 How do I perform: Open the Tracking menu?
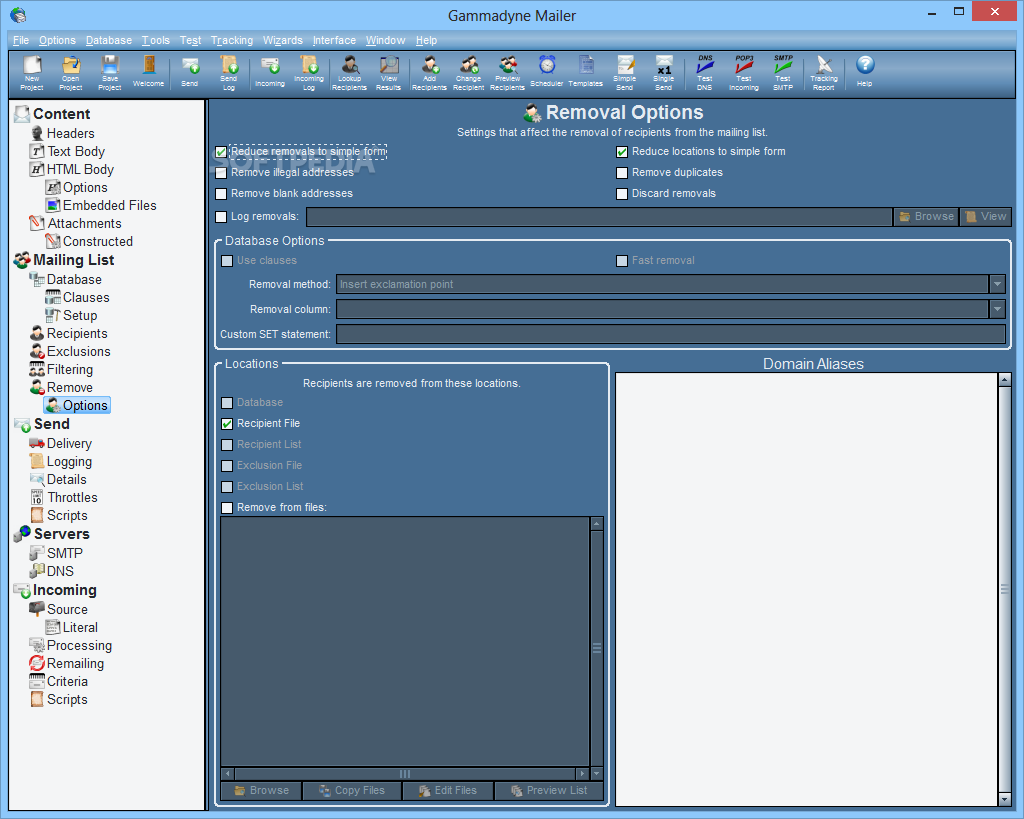pos(232,40)
